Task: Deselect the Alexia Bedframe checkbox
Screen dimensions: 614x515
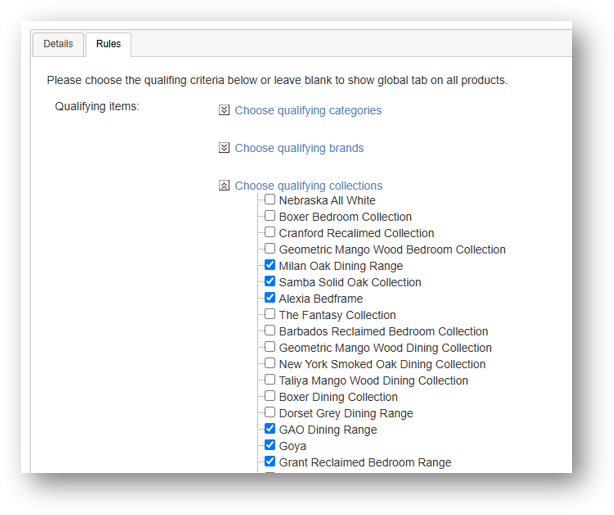Action: pyautogui.click(x=270, y=298)
